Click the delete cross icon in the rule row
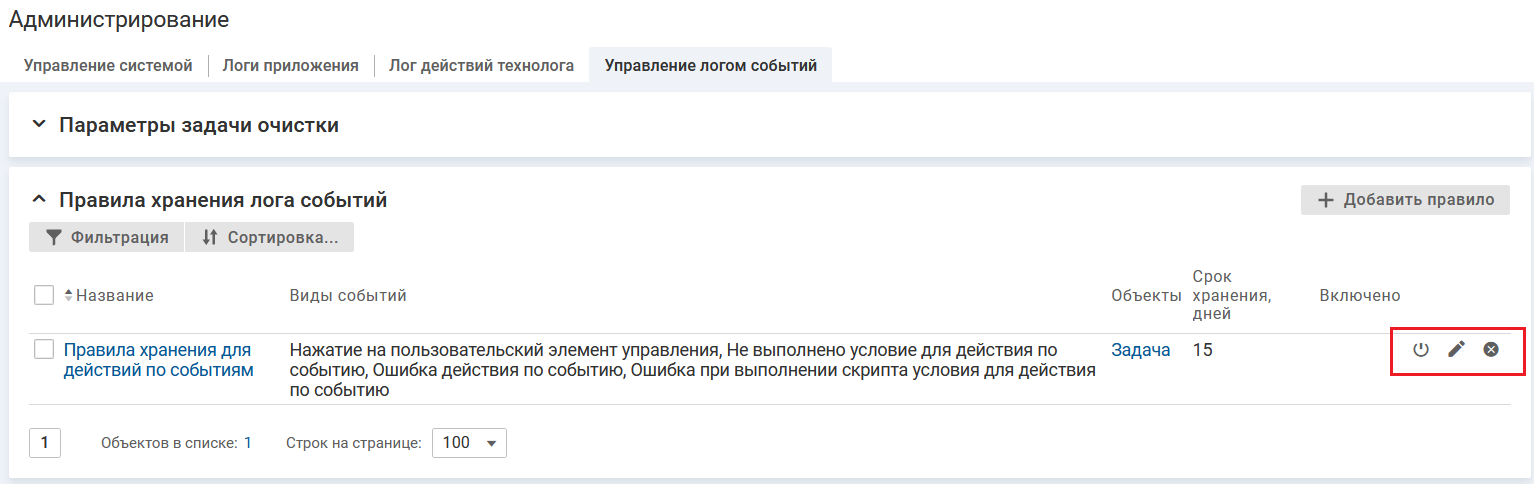This screenshot has height=484, width=1534. [1491, 349]
